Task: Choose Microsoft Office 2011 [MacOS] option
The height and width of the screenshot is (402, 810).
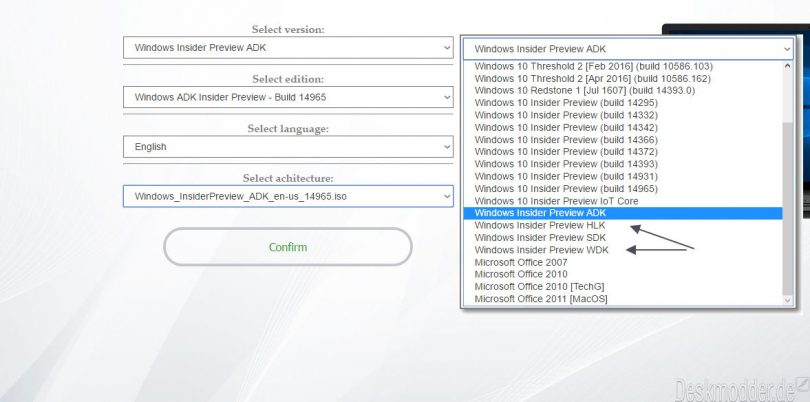Action: coord(541,298)
